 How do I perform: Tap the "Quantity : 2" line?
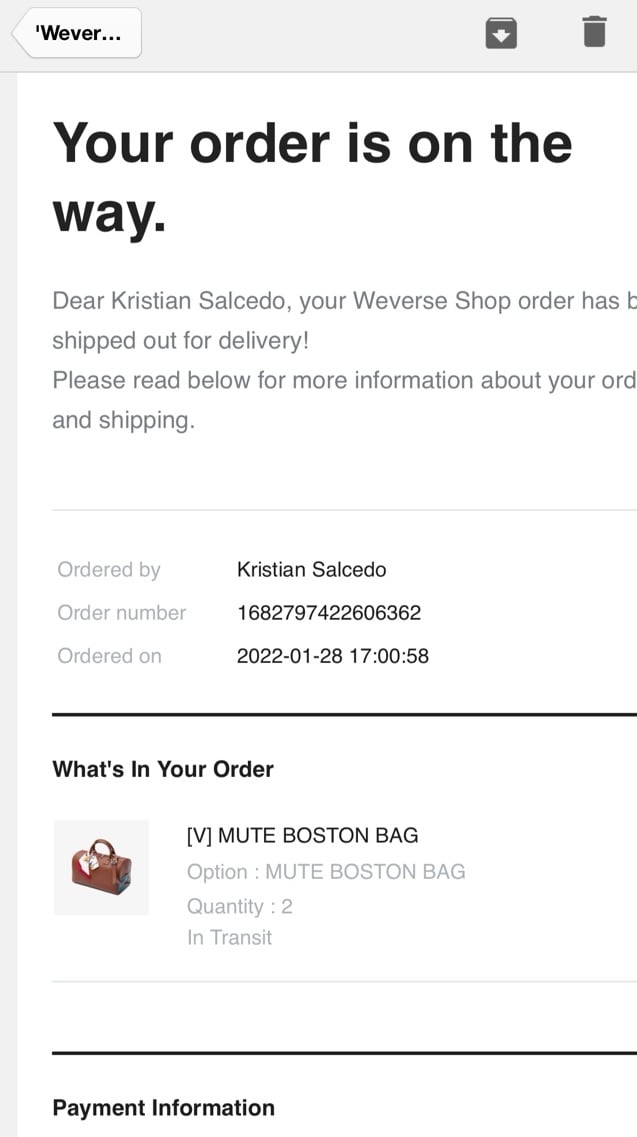239,906
